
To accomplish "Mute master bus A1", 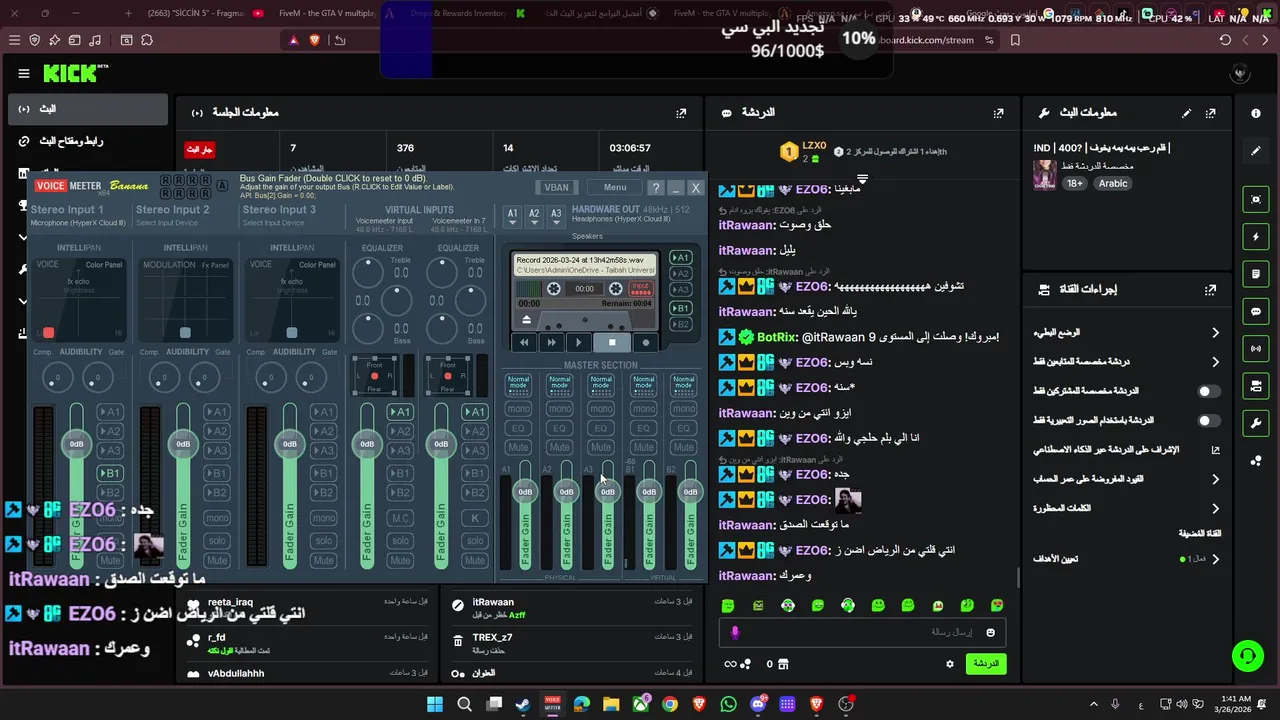I will pyautogui.click(x=518, y=447).
